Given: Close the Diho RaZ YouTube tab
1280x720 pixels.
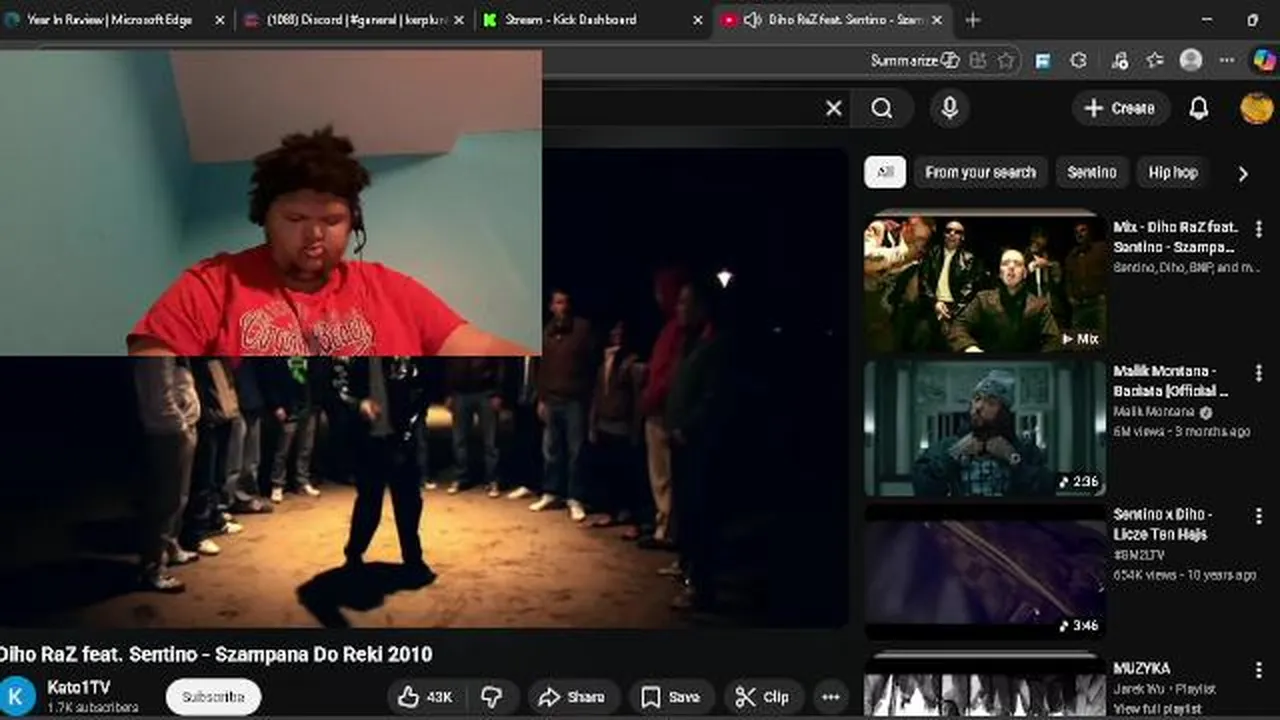Looking at the screenshot, I should [x=937, y=20].
